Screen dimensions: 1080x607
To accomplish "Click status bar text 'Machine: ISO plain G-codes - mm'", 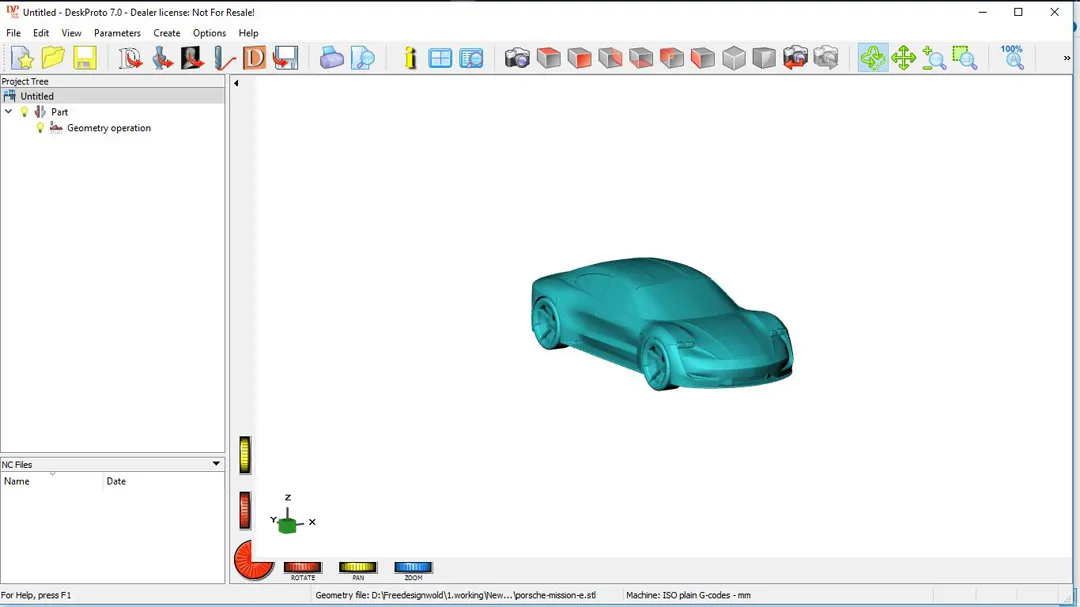I will point(688,595).
